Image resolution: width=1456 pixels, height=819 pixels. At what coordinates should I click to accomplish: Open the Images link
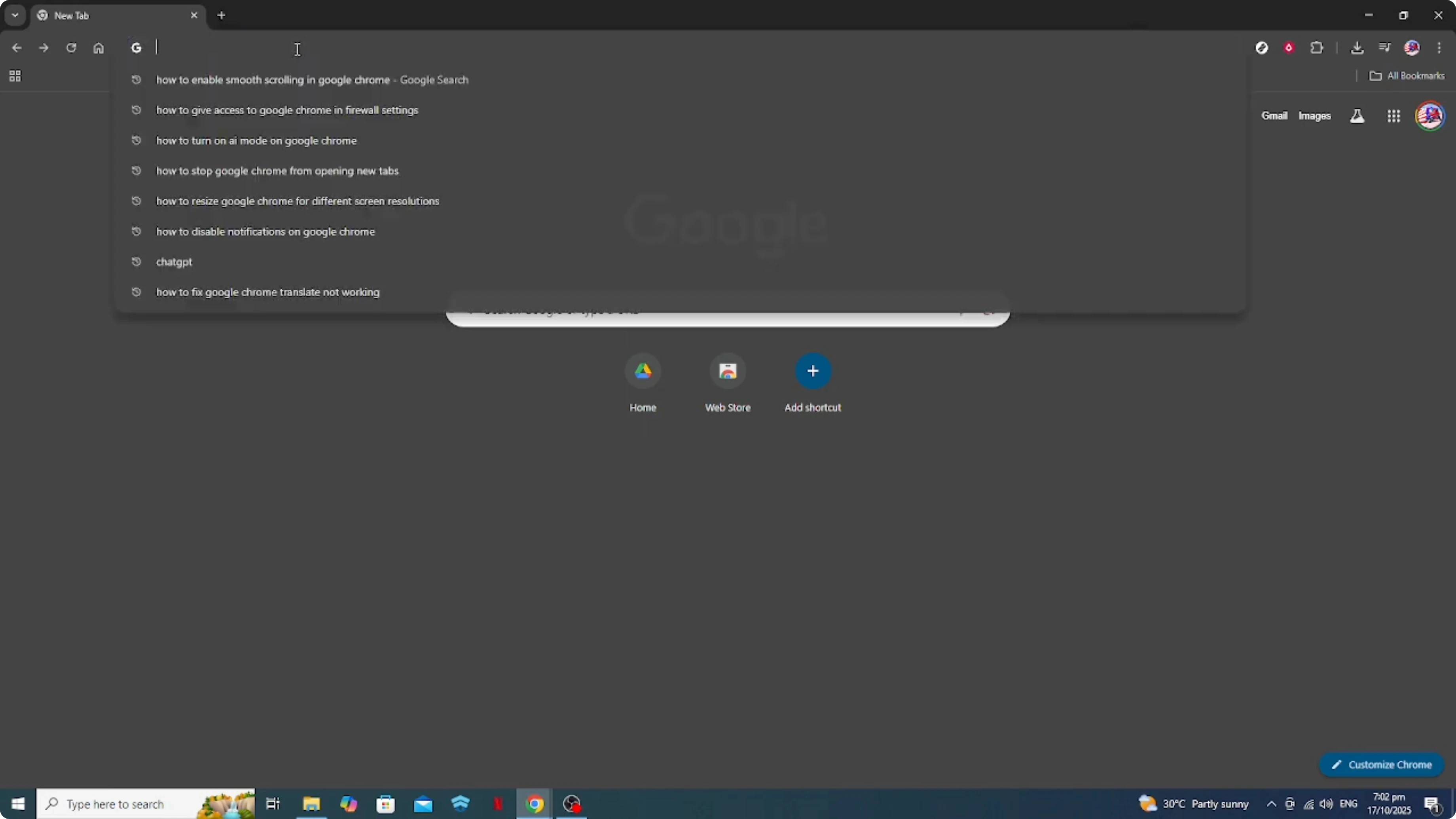coord(1315,115)
